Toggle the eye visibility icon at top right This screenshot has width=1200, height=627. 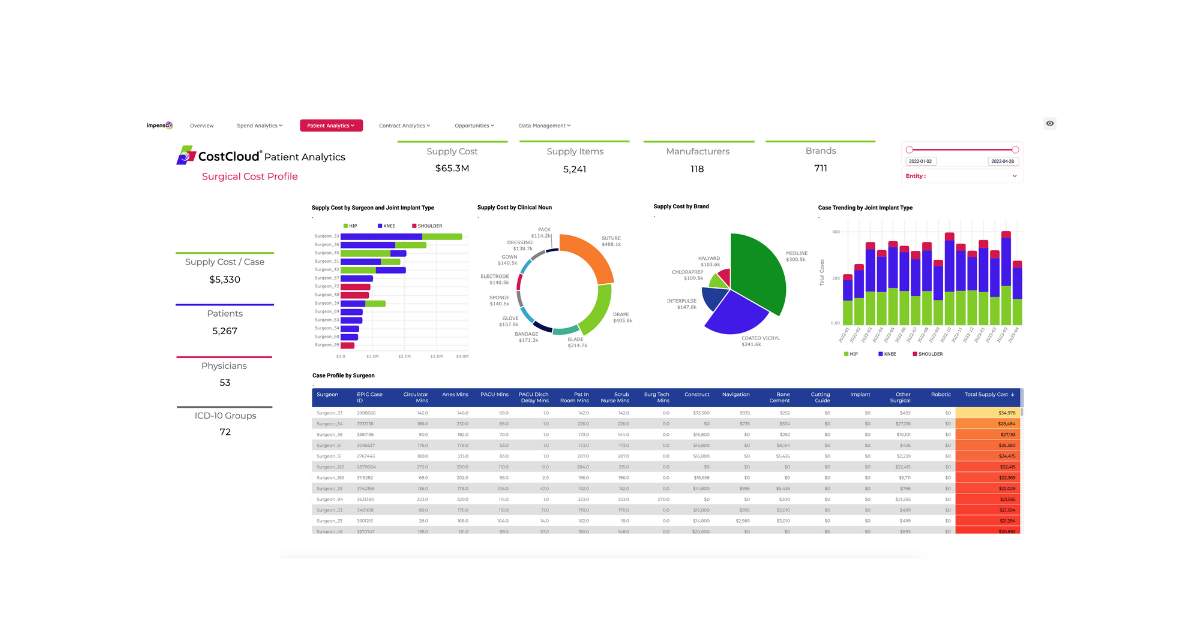click(1050, 124)
